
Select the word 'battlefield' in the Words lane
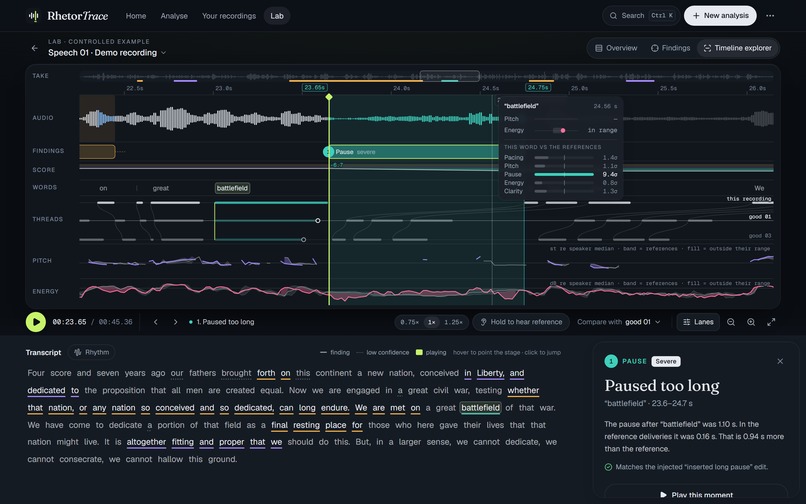click(x=232, y=188)
